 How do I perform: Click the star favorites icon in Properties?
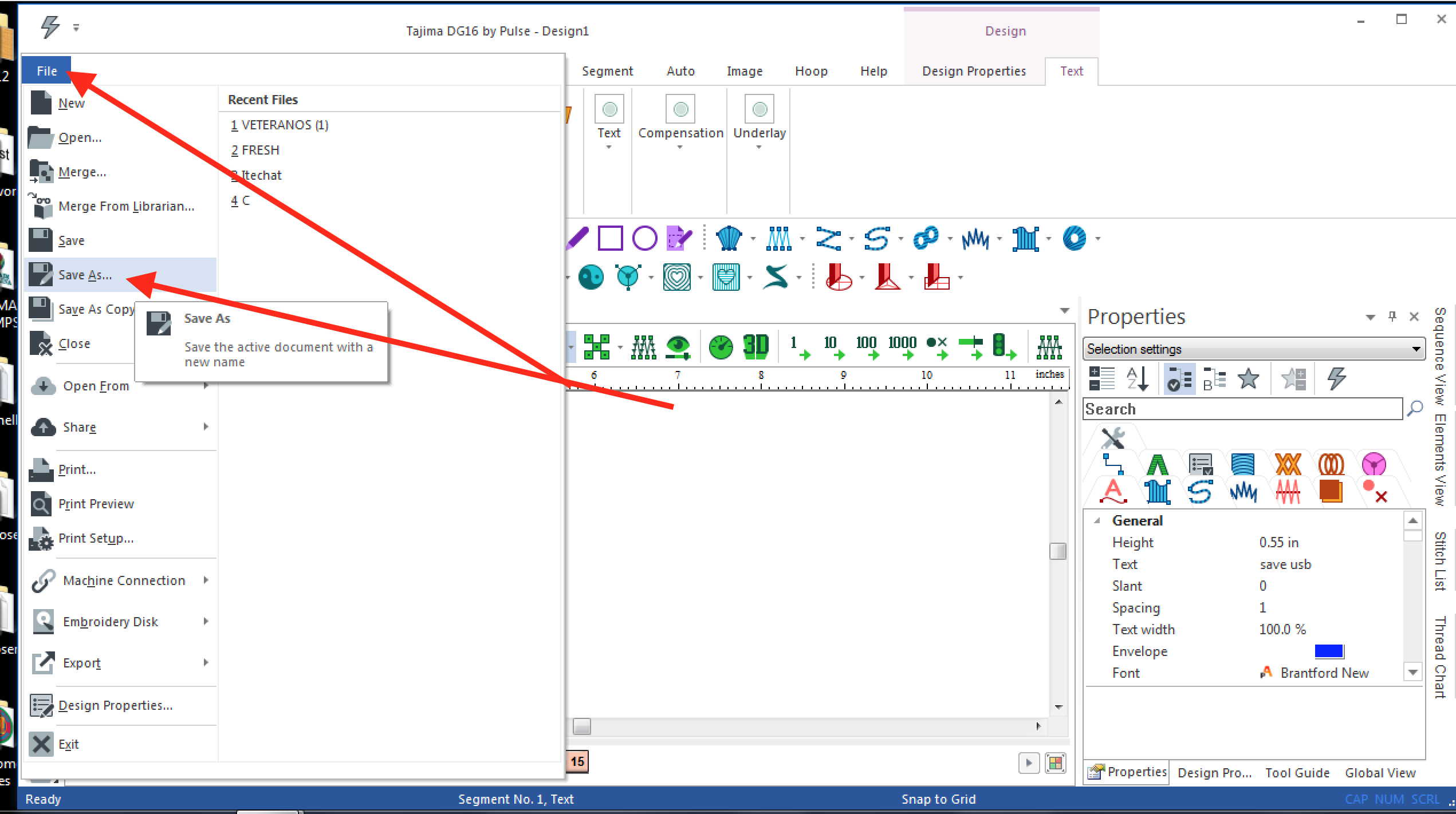[1248, 378]
